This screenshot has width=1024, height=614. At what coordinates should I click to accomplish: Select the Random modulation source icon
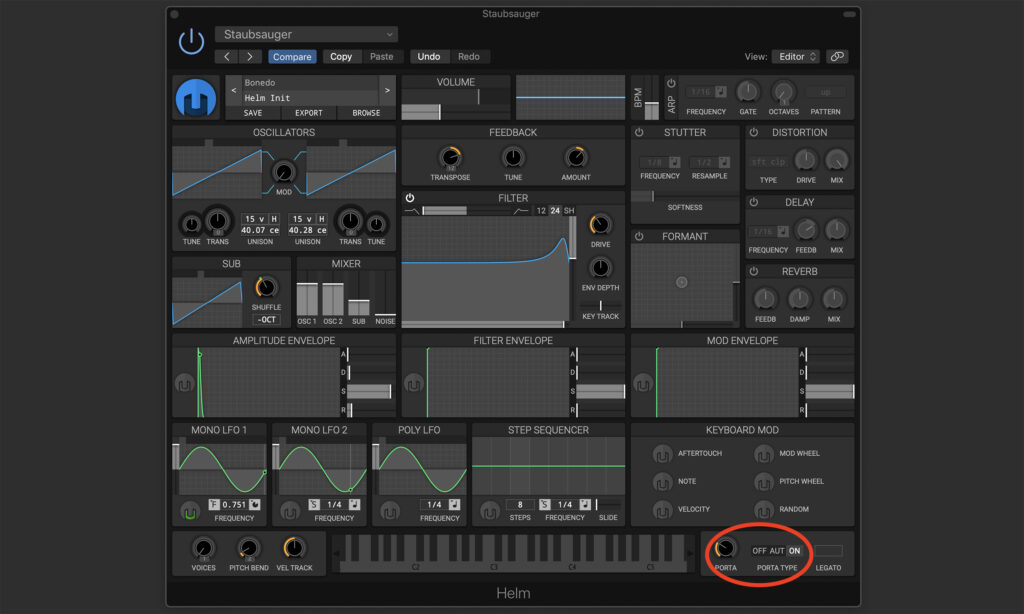763,509
